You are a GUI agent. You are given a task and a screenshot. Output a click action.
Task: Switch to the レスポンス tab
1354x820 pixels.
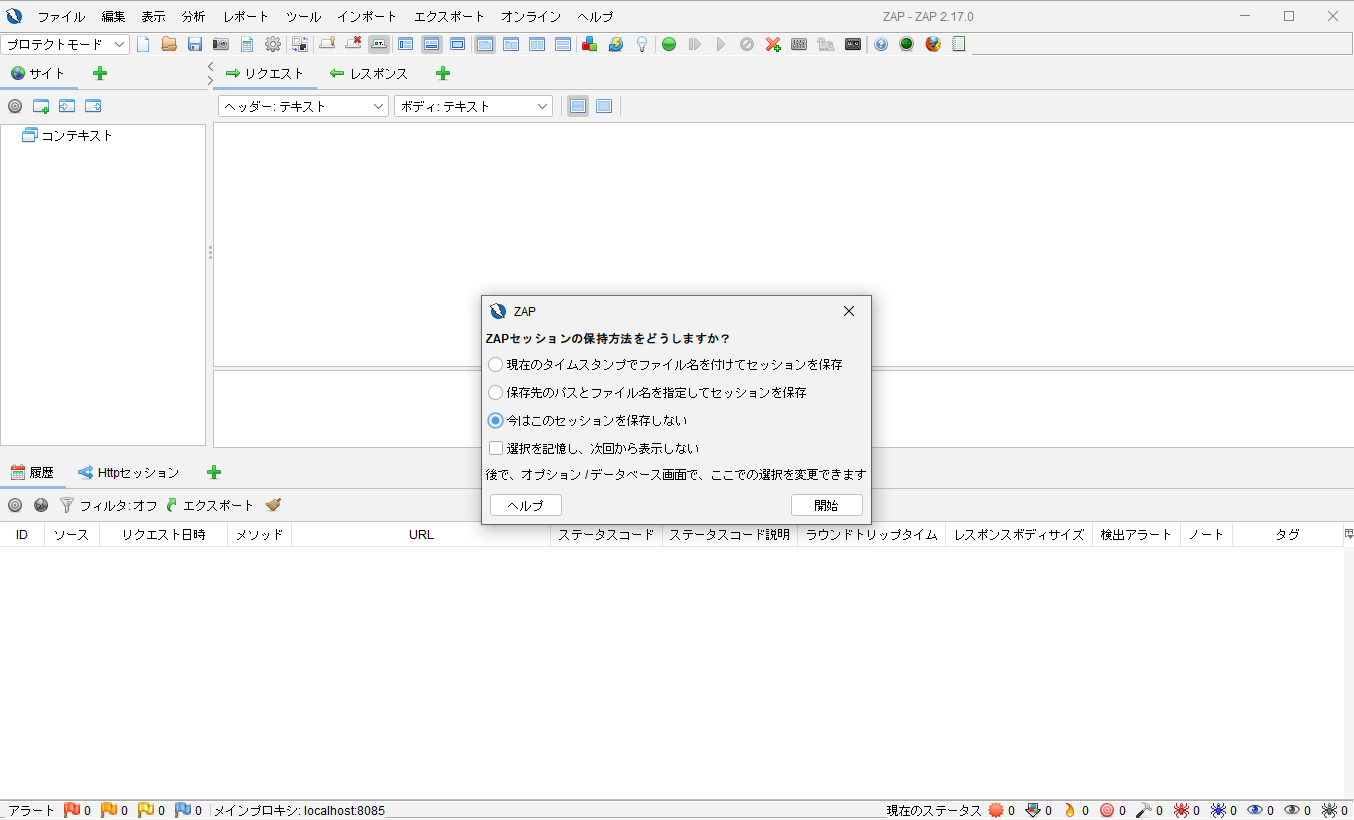coord(369,74)
